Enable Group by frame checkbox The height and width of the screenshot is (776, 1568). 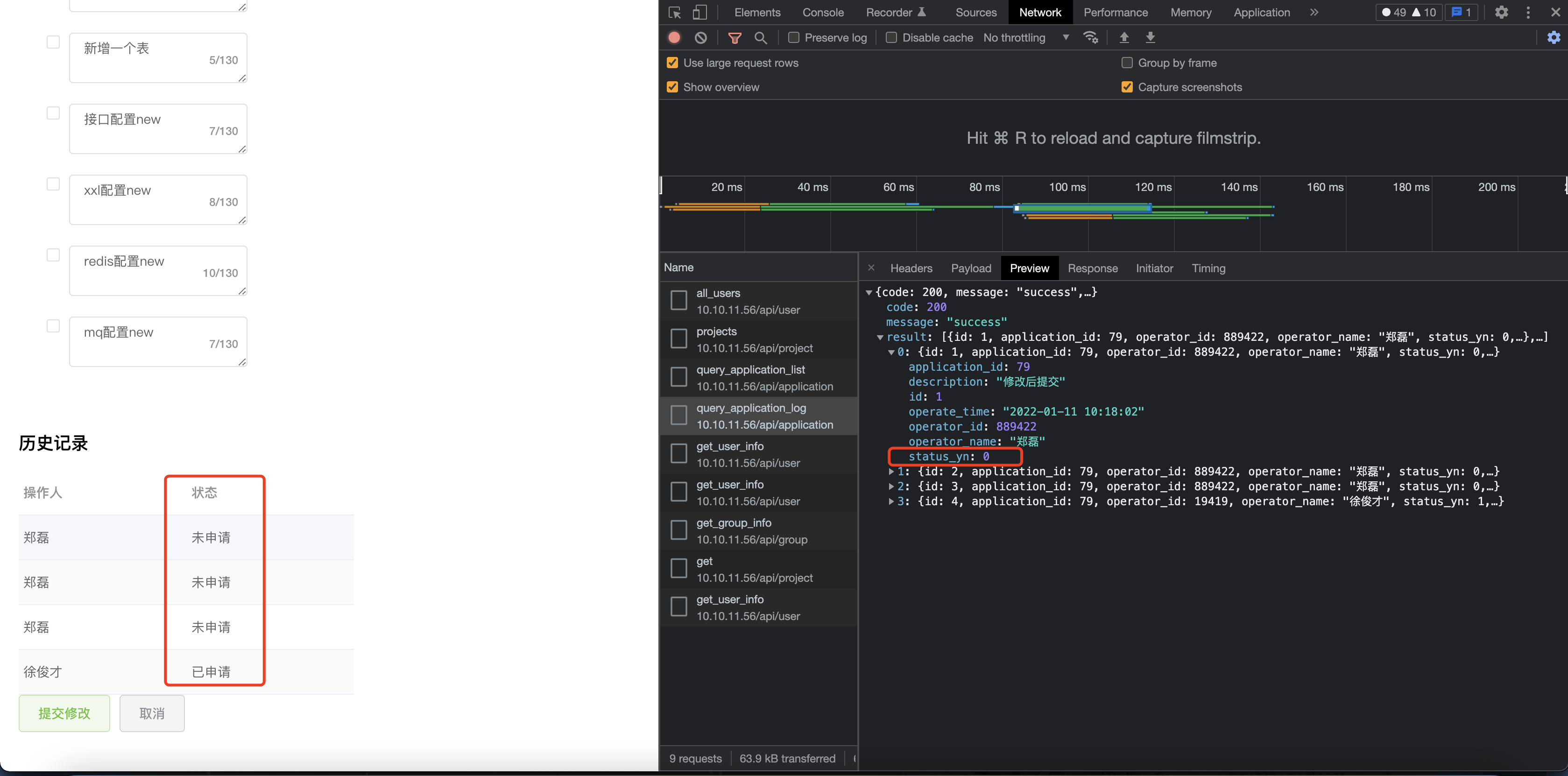(1127, 63)
